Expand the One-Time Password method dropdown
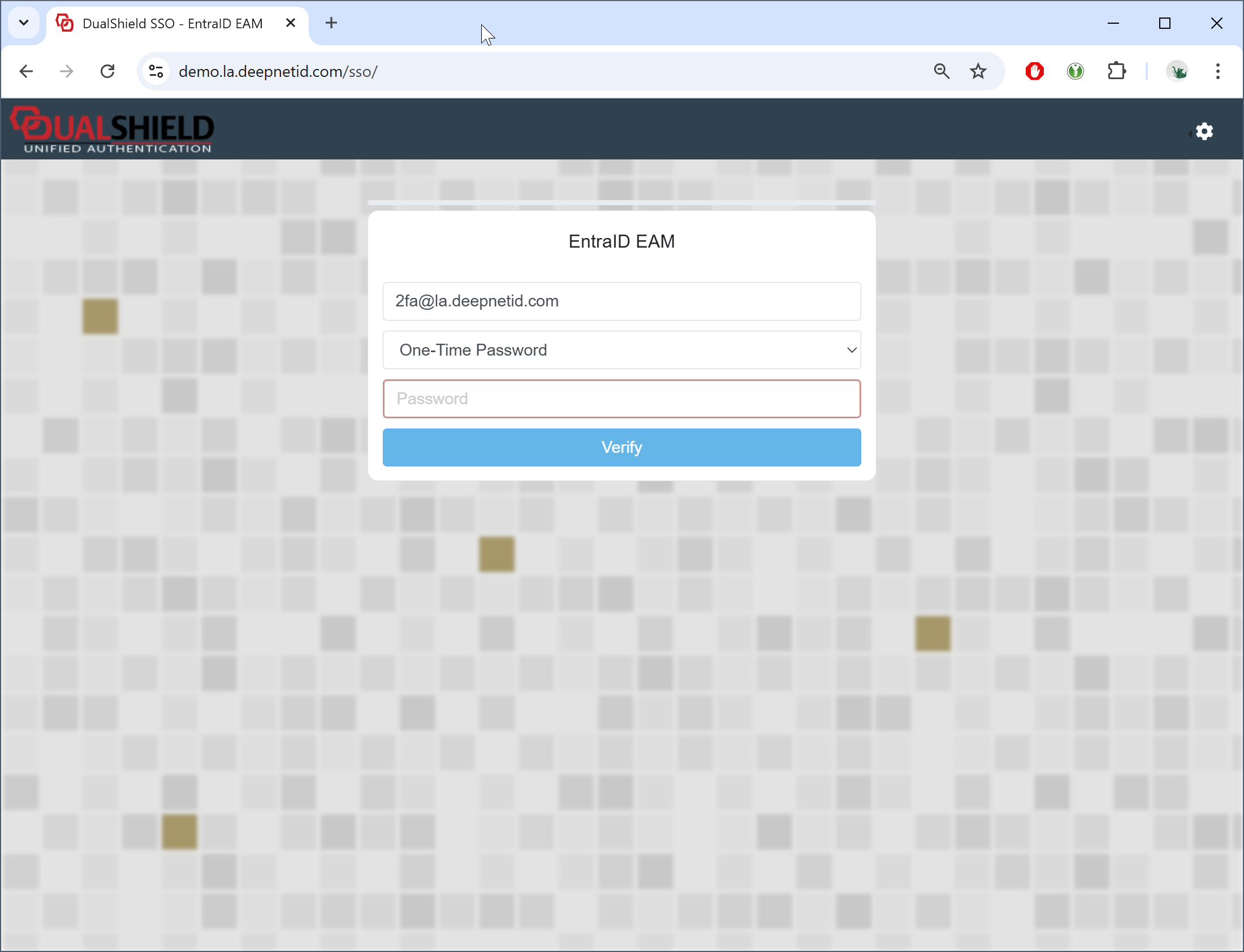1244x952 pixels. tap(621, 350)
